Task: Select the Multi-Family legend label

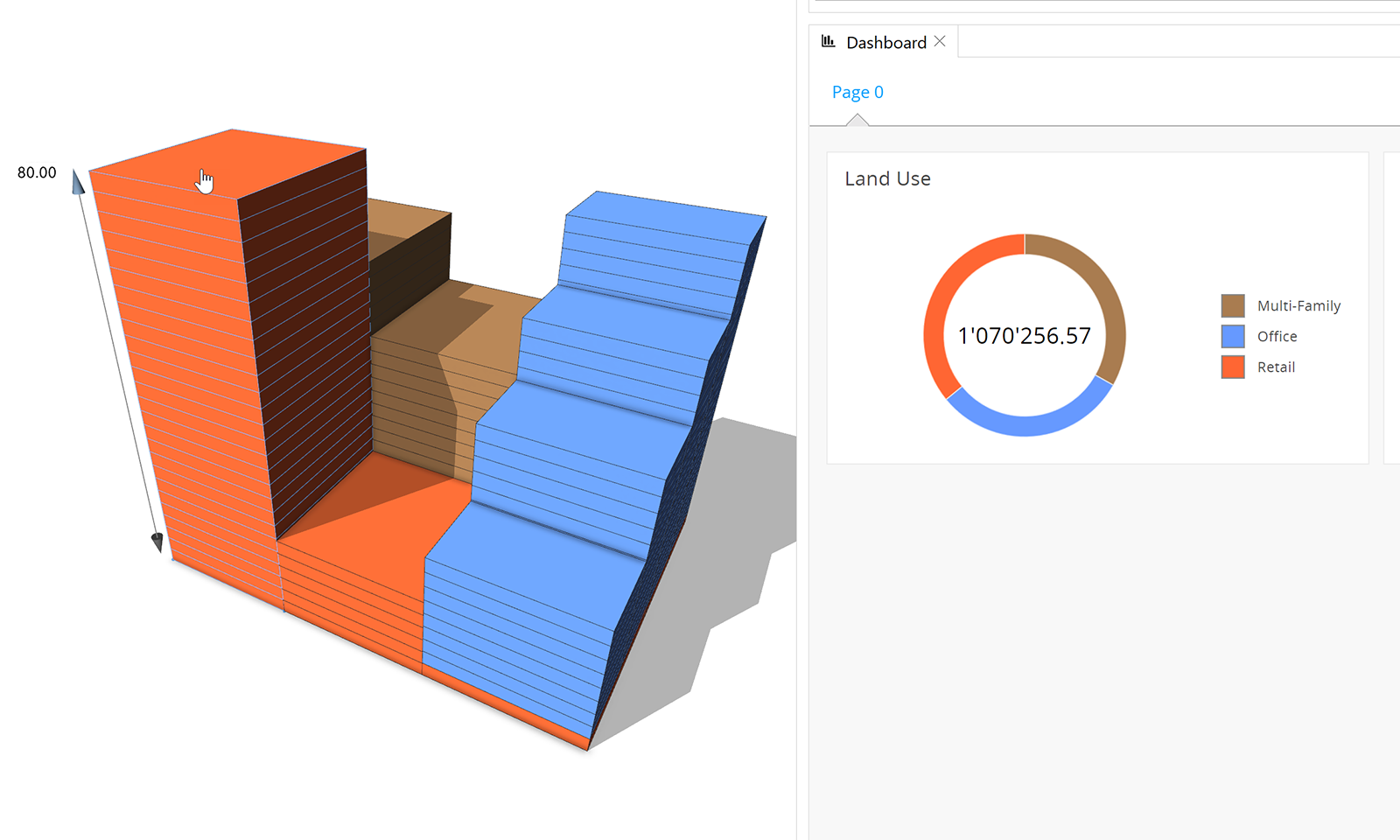Action: [x=1298, y=305]
